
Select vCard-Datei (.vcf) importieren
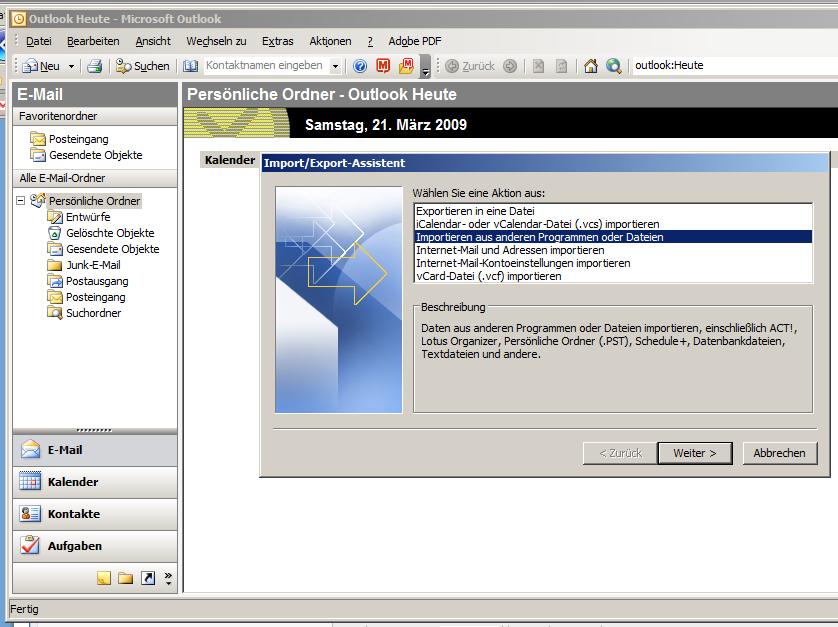click(x=613, y=276)
